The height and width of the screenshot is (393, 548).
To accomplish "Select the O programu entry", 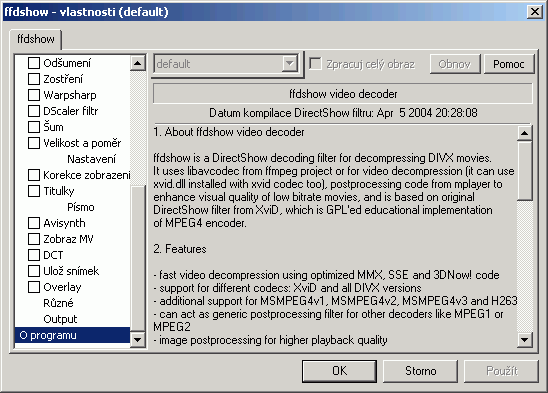I will [x=72, y=335].
